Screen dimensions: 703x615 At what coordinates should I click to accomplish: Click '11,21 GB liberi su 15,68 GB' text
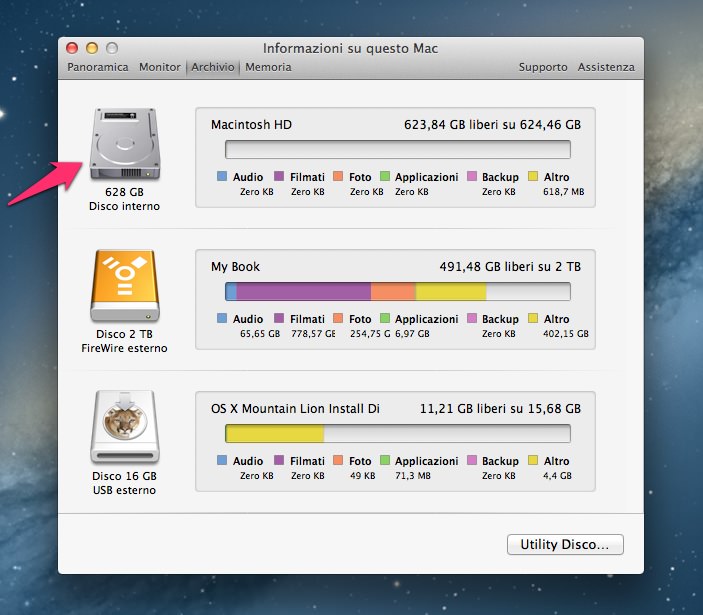pos(500,408)
